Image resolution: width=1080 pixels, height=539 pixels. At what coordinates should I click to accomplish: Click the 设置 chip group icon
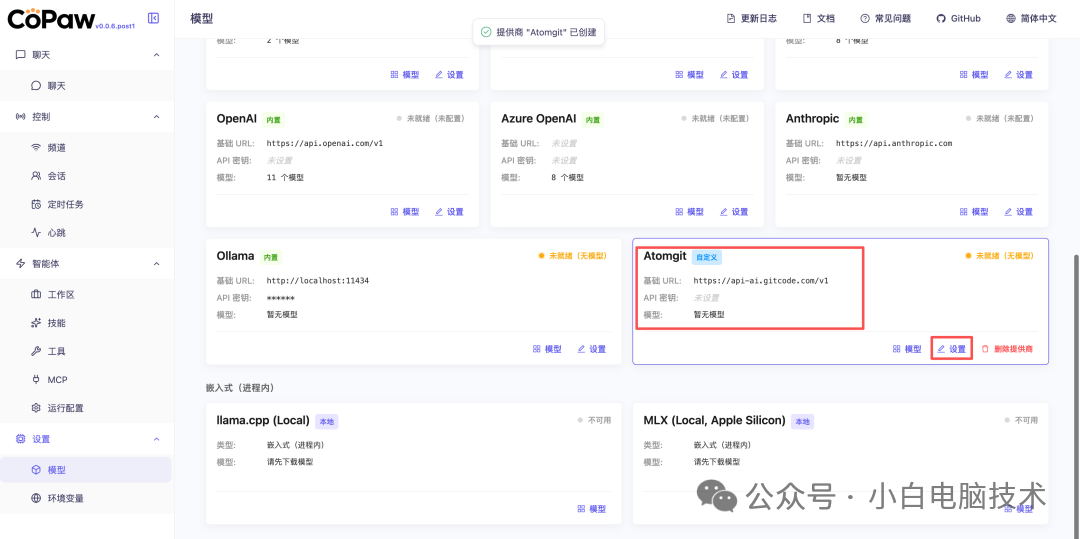[x=21, y=439]
